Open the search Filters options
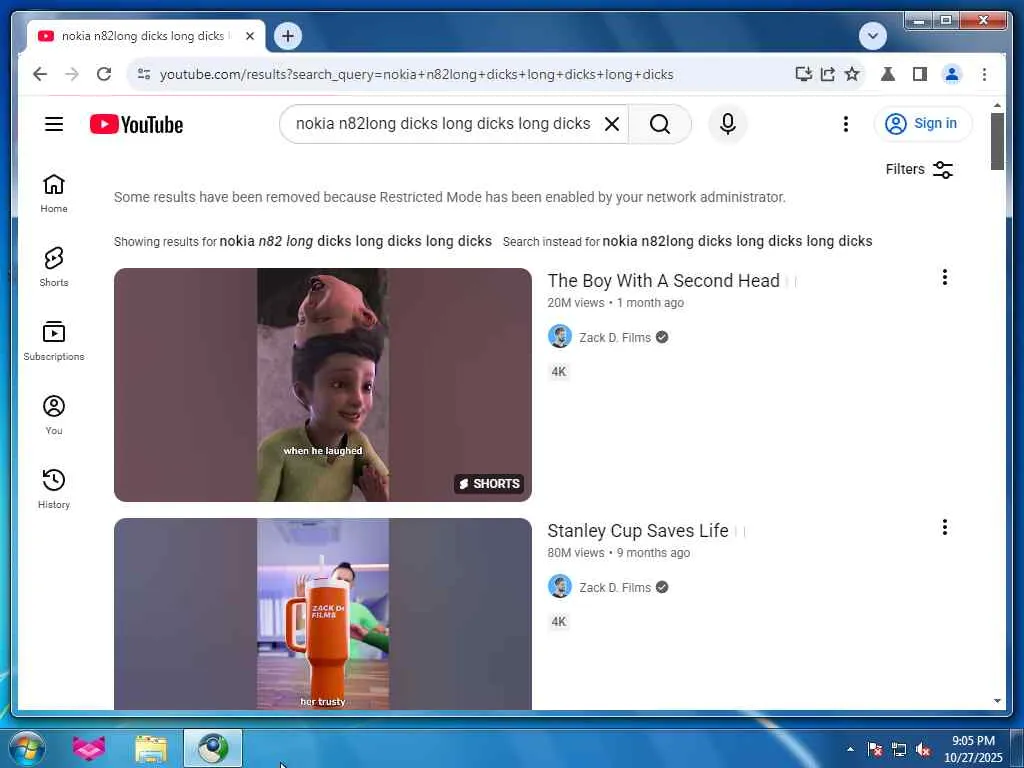 919,170
